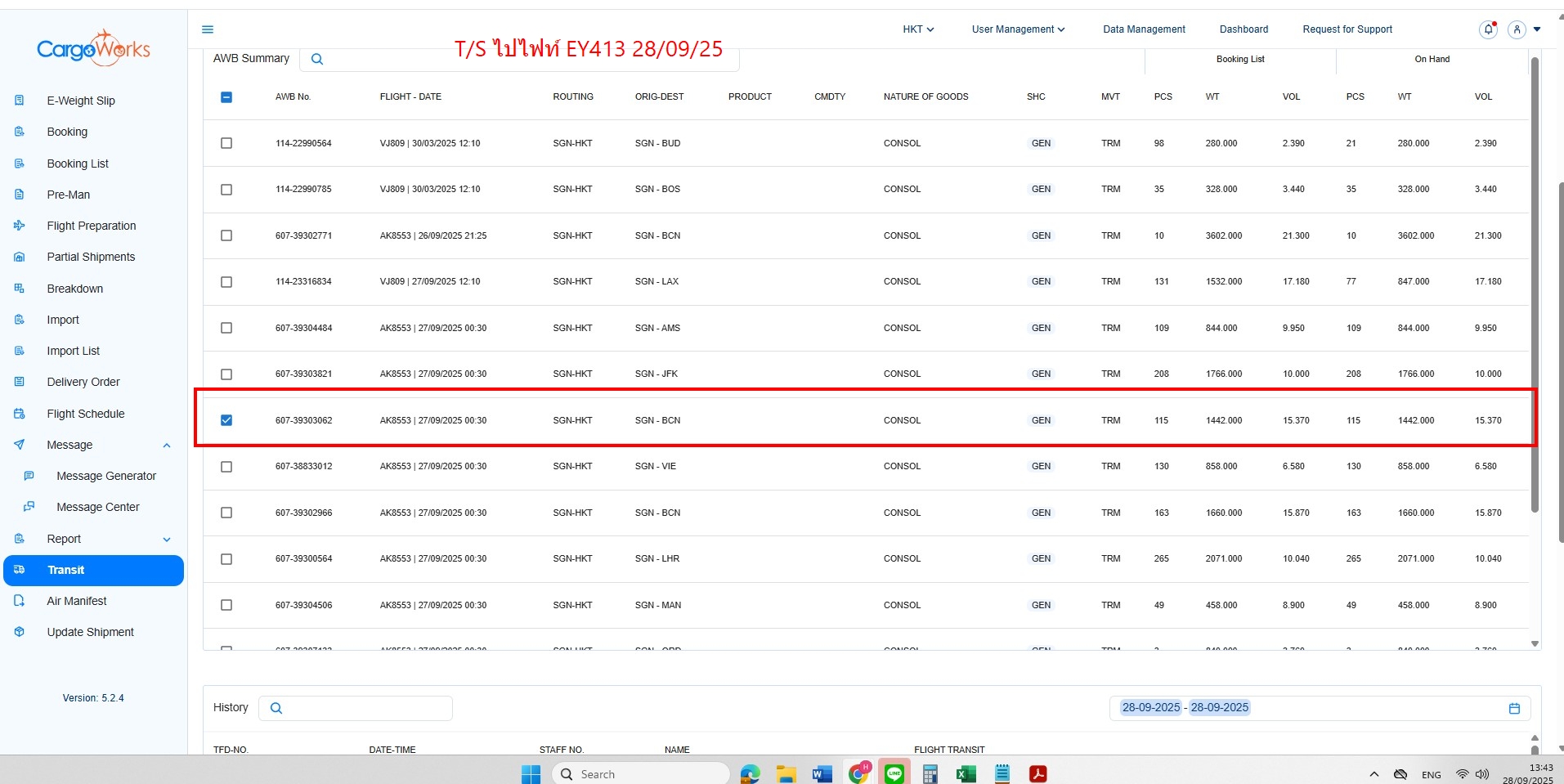Open the History date range calendar icon
Image resolution: width=1564 pixels, height=784 pixels.
point(1514,708)
